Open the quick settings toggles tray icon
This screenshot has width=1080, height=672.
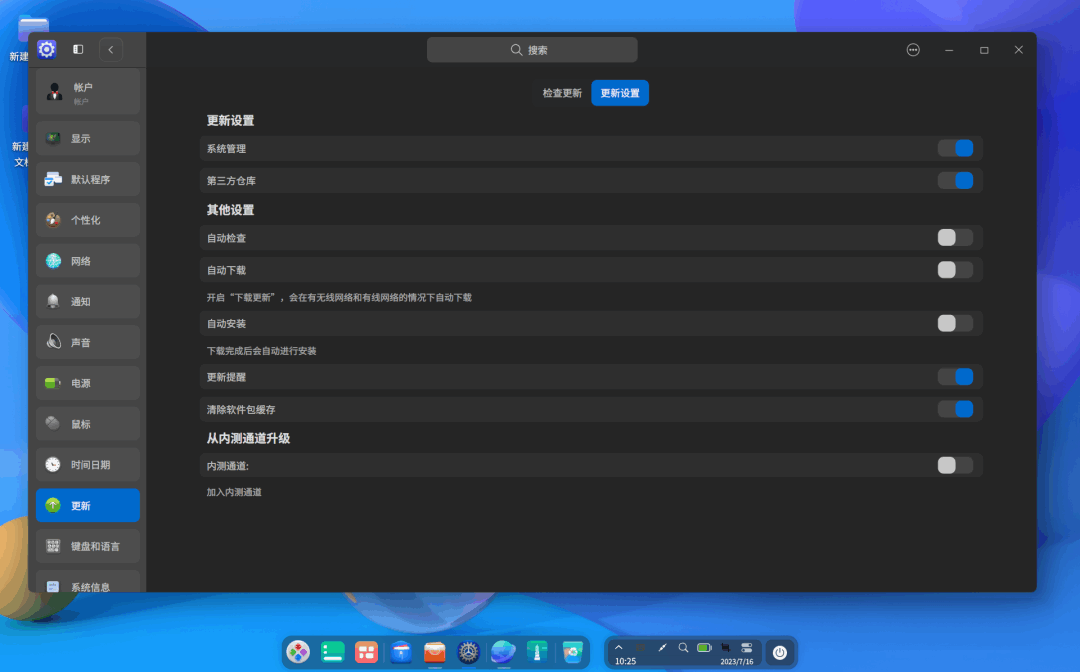tap(747, 648)
